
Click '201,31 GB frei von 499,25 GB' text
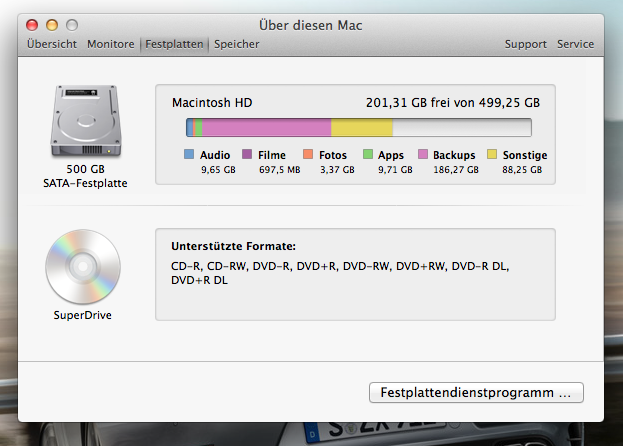tap(453, 103)
